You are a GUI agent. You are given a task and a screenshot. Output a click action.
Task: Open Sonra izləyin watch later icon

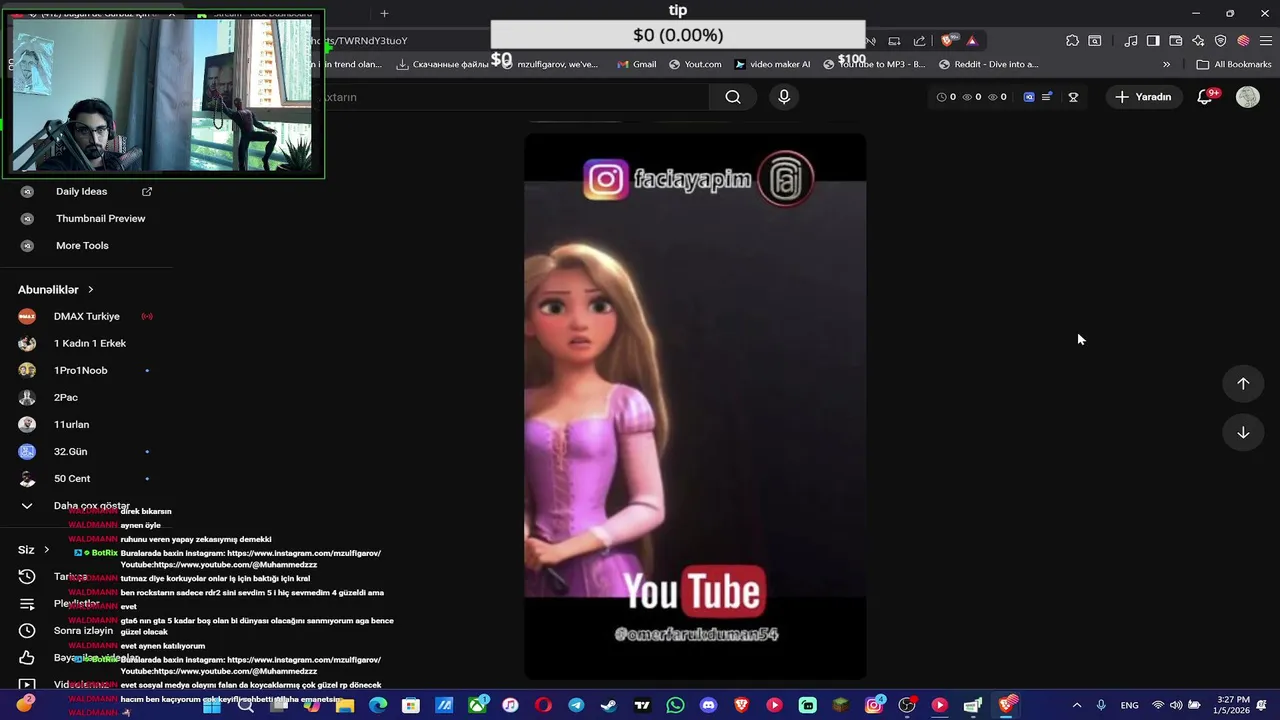coord(27,631)
